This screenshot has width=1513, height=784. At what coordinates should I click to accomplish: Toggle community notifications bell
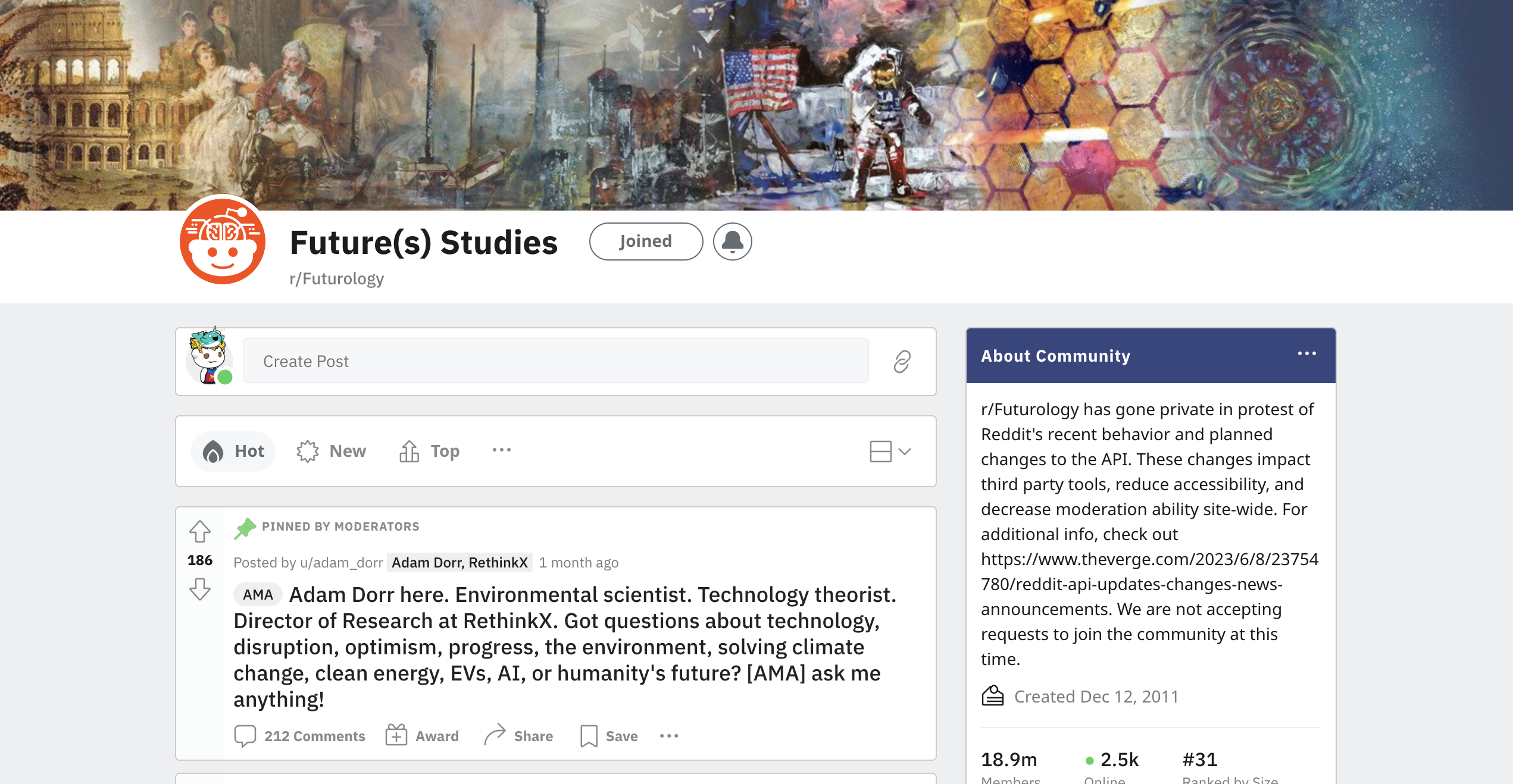click(x=732, y=242)
